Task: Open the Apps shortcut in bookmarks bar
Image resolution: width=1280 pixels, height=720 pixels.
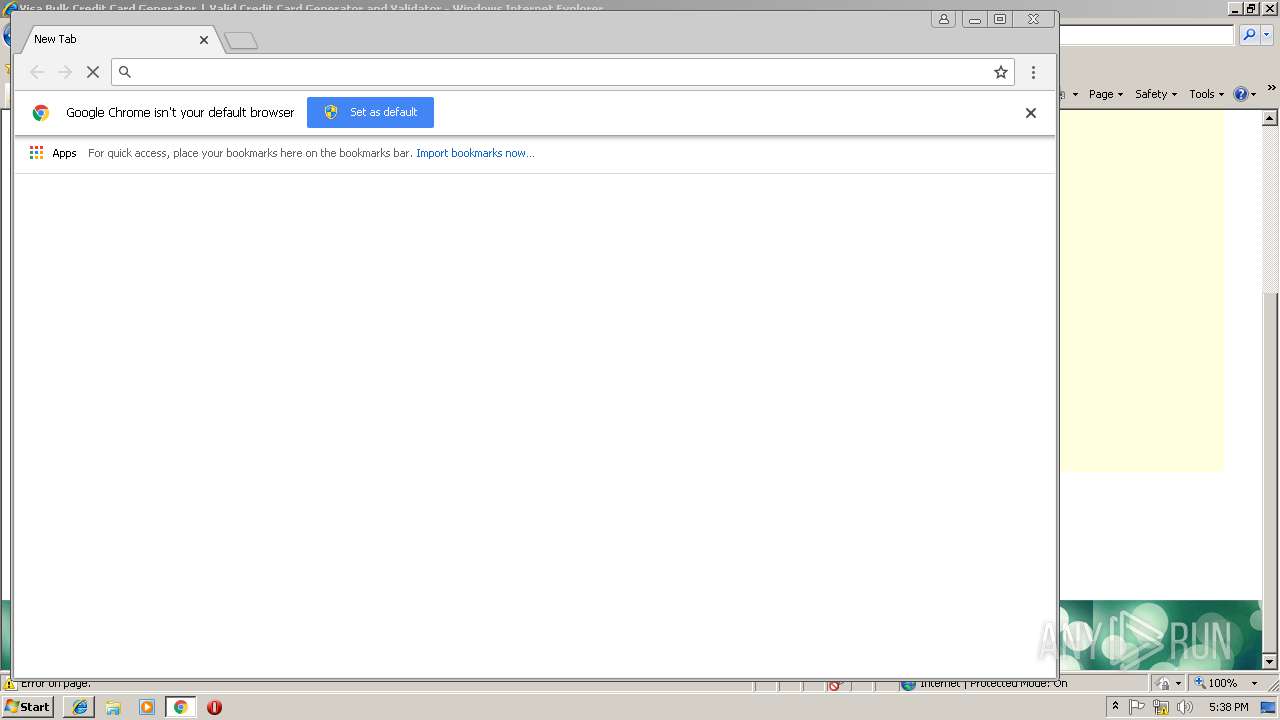Action: pyautogui.click(x=53, y=153)
